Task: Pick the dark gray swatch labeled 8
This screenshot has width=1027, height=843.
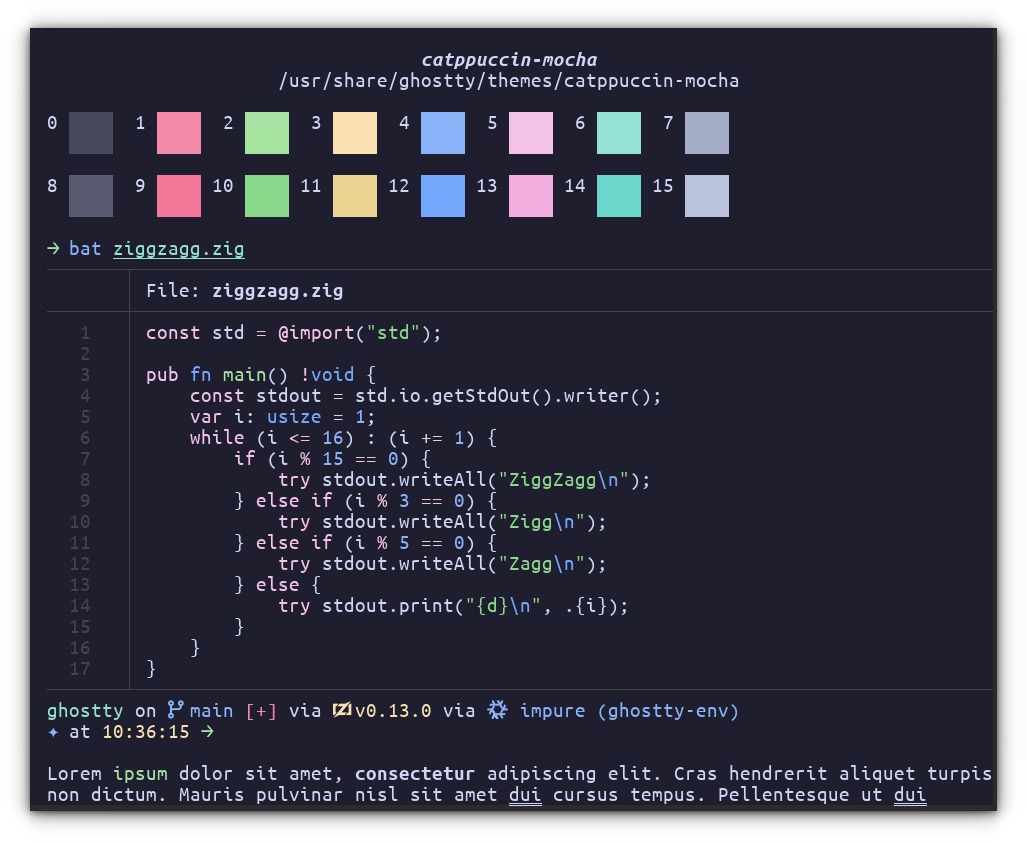Action: 91,196
